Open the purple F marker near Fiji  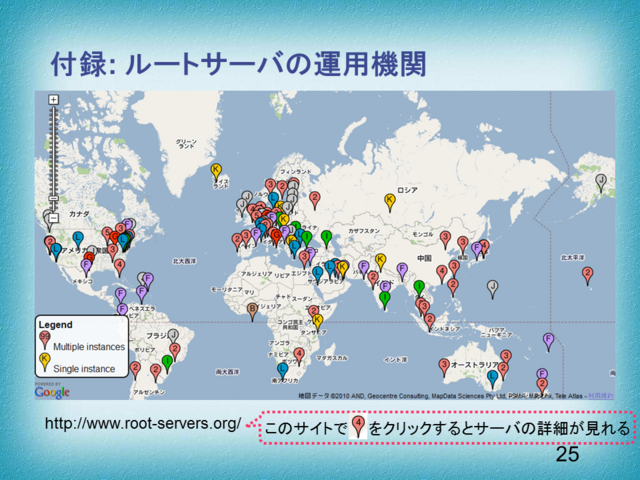click(x=548, y=340)
